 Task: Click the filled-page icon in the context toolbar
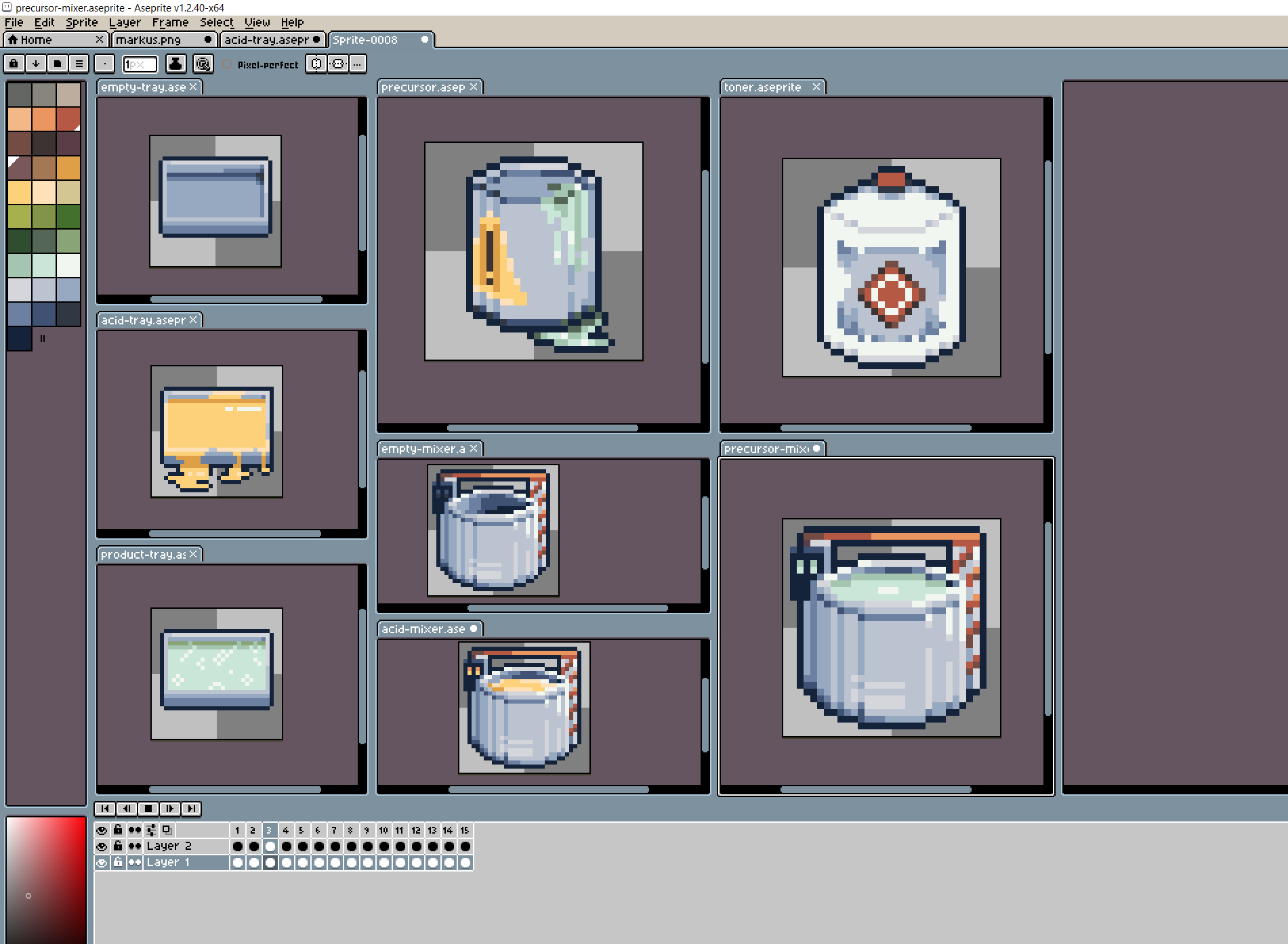57,64
